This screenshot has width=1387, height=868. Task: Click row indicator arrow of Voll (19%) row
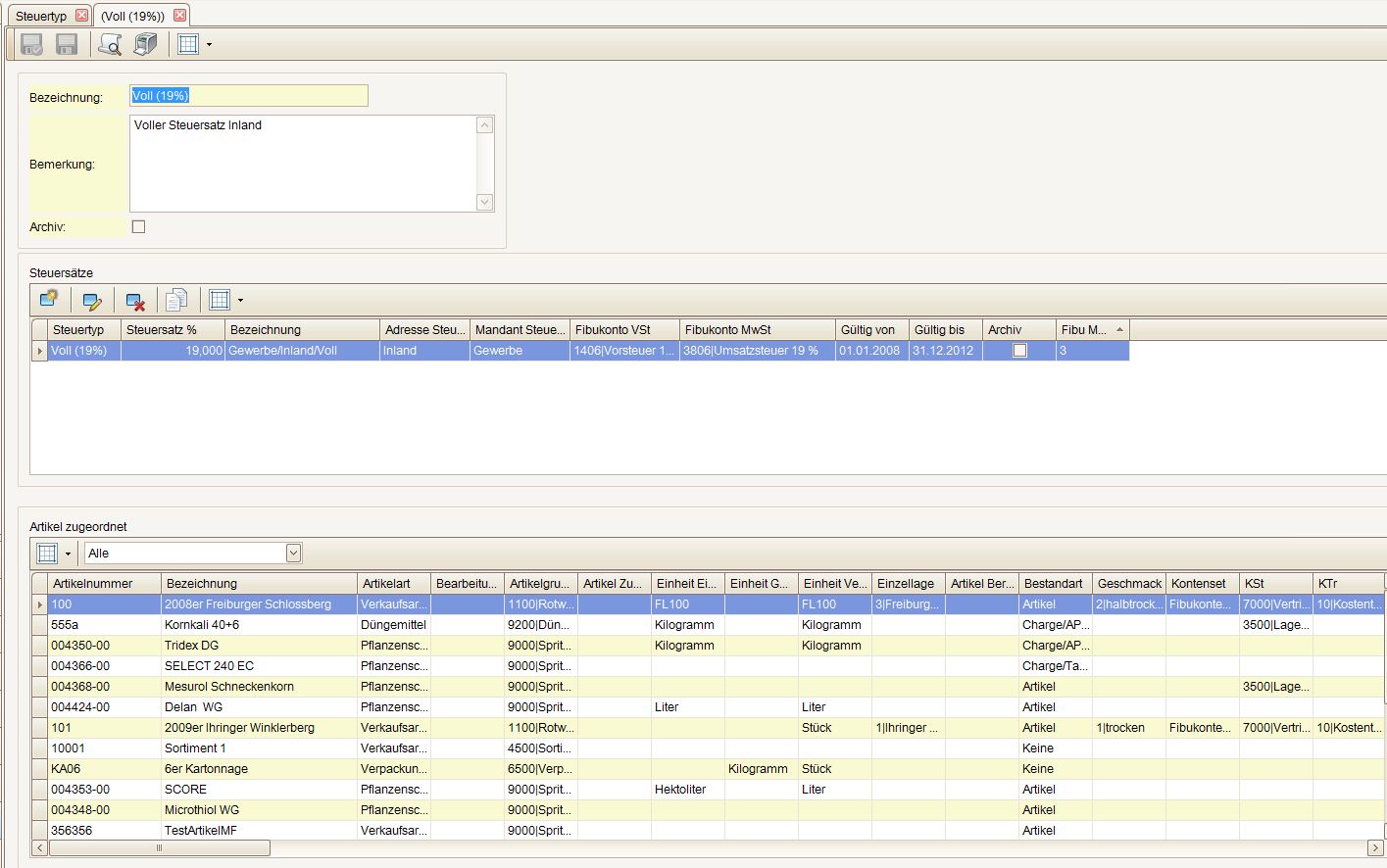point(40,351)
